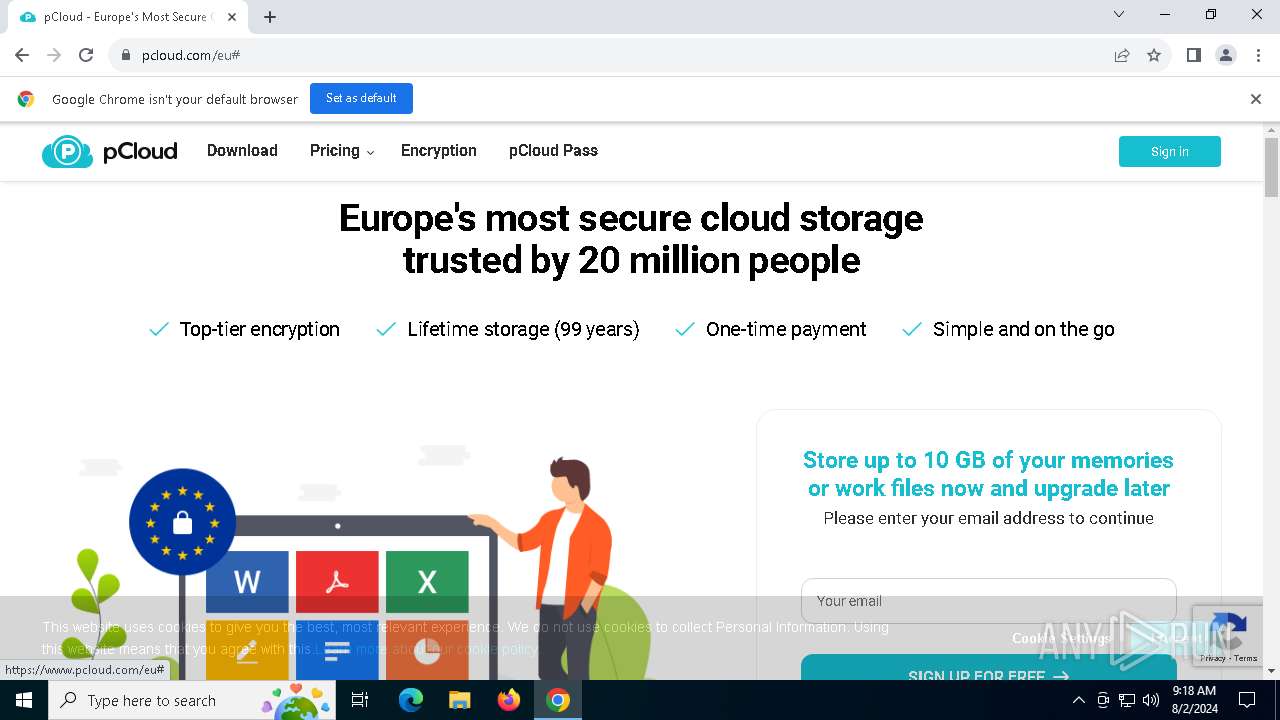The height and width of the screenshot is (720, 1280).
Task: View site information lock icon
Action: (x=126, y=55)
